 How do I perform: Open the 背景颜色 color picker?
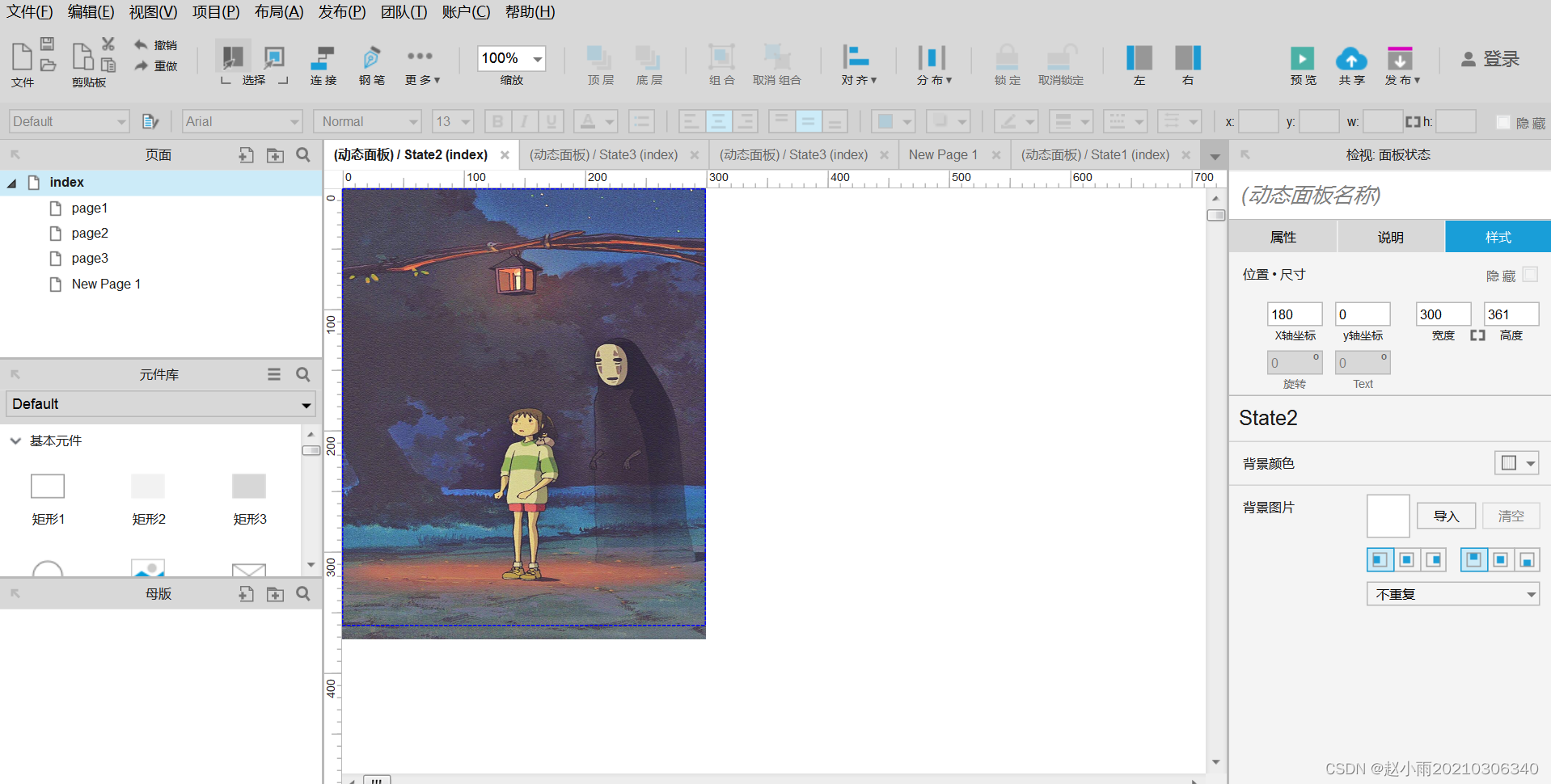point(1516,463)
